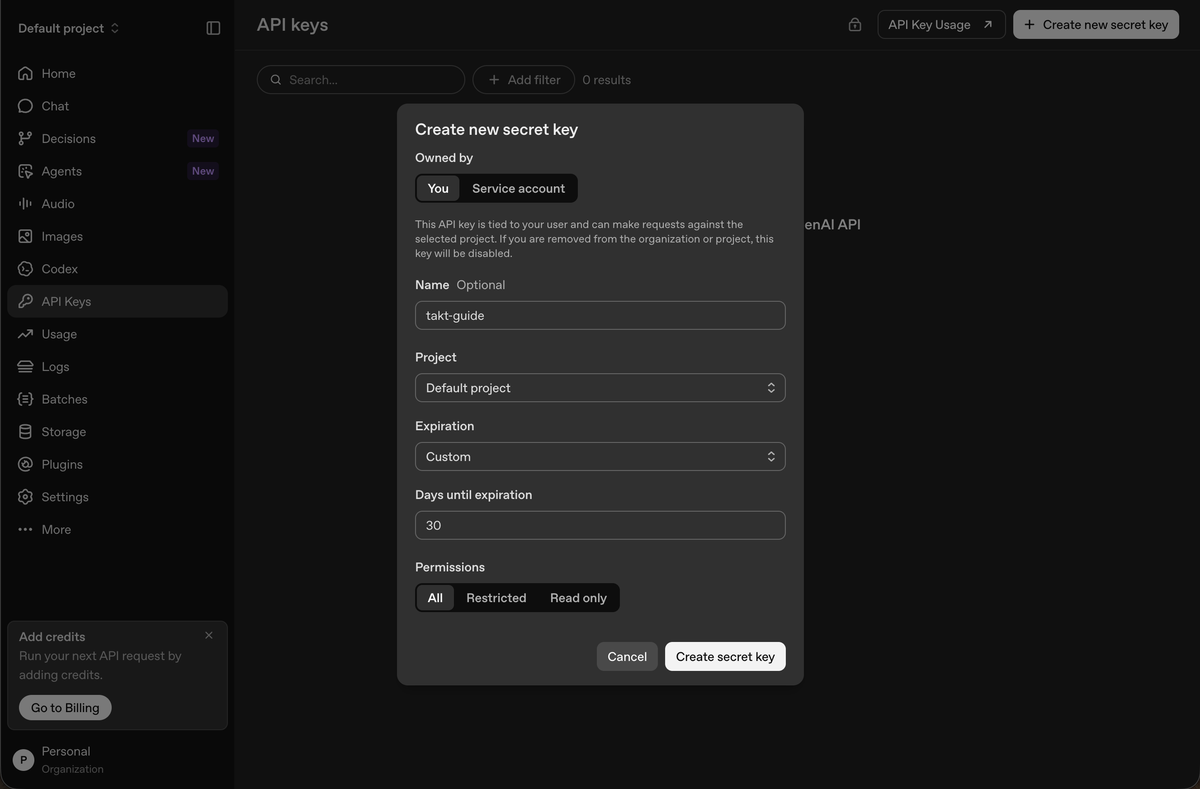Image resolution: width=1200 pixels, height=789 pixels.
Task: Click New badge beside Decisions
Action: click(x=203, y=138)
